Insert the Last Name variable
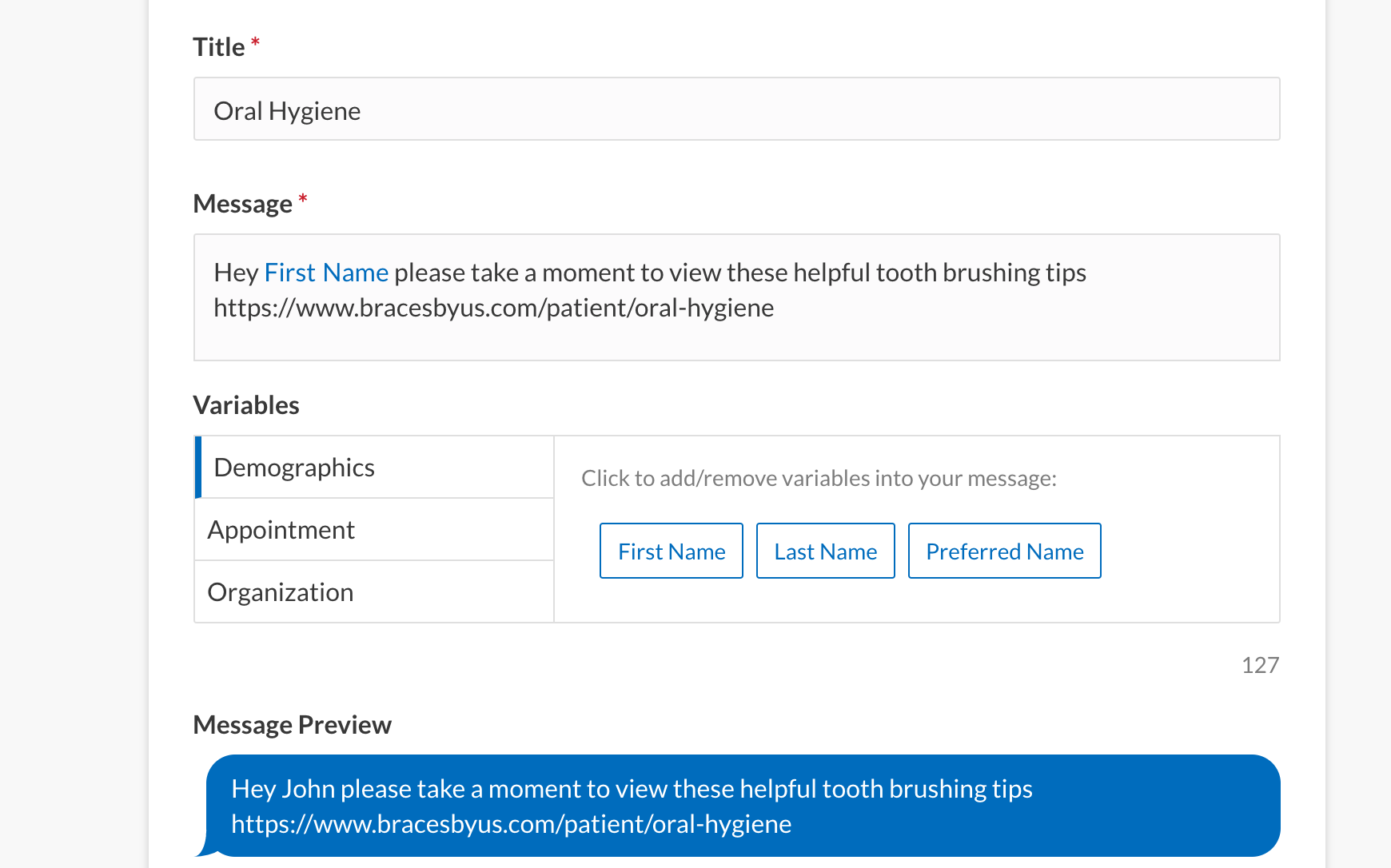This screenshot has height=868, width=1391. [826, 551]
